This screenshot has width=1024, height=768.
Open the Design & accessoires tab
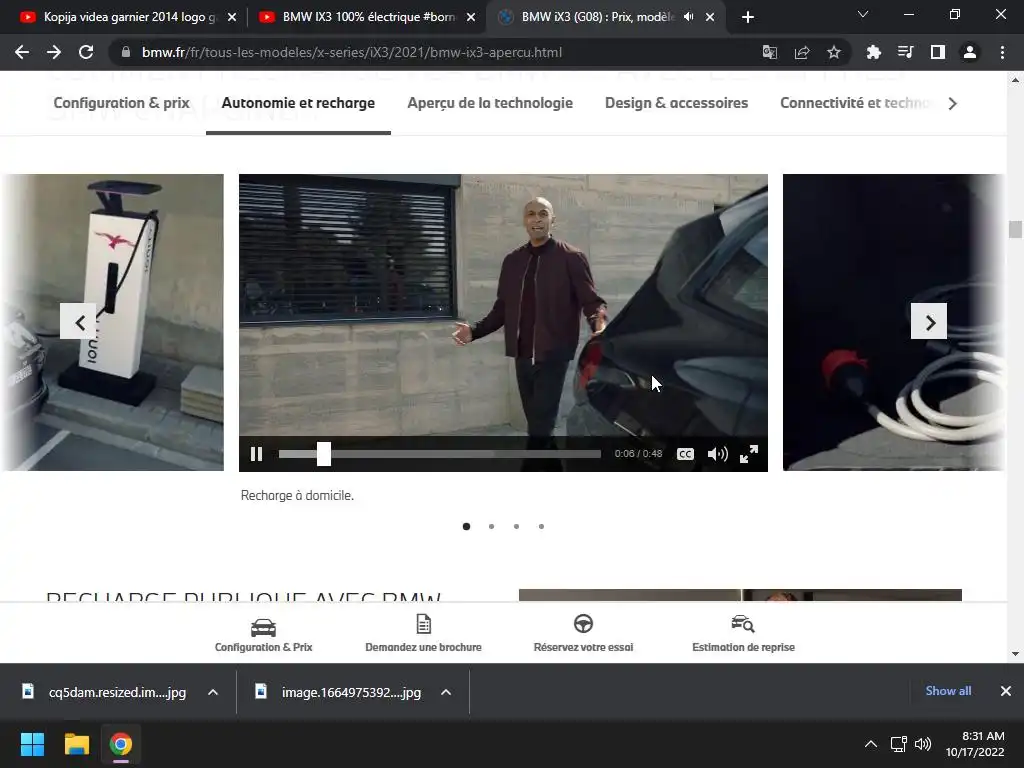point(677,103)
